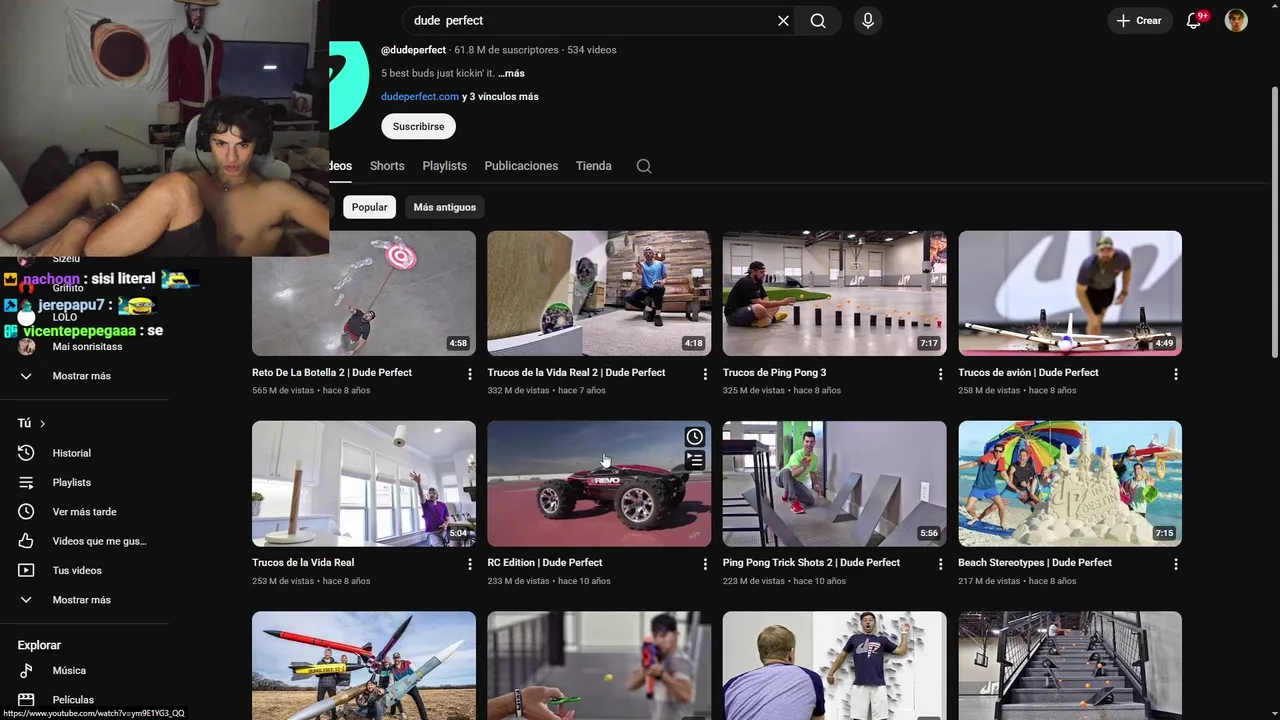This screenshot has height=720, width=1280.
Task: Play the Trucos de la Vida Real 2 thumbnail
Action: coord(599,293)
